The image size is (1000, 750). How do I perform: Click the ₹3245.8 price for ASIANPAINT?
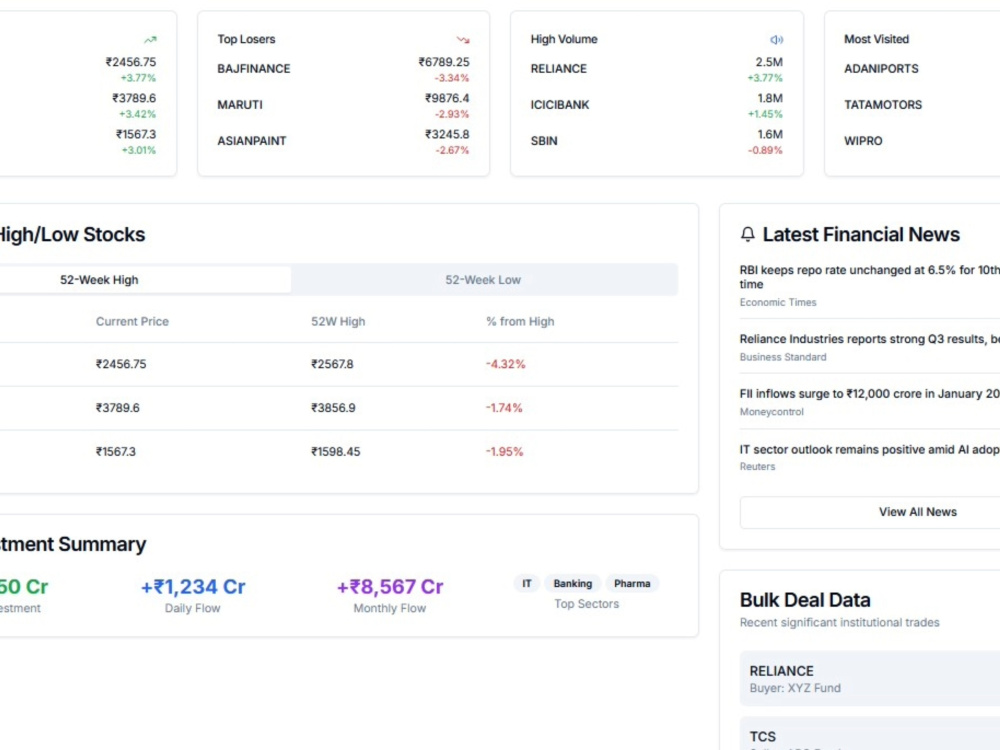[447, 135]
